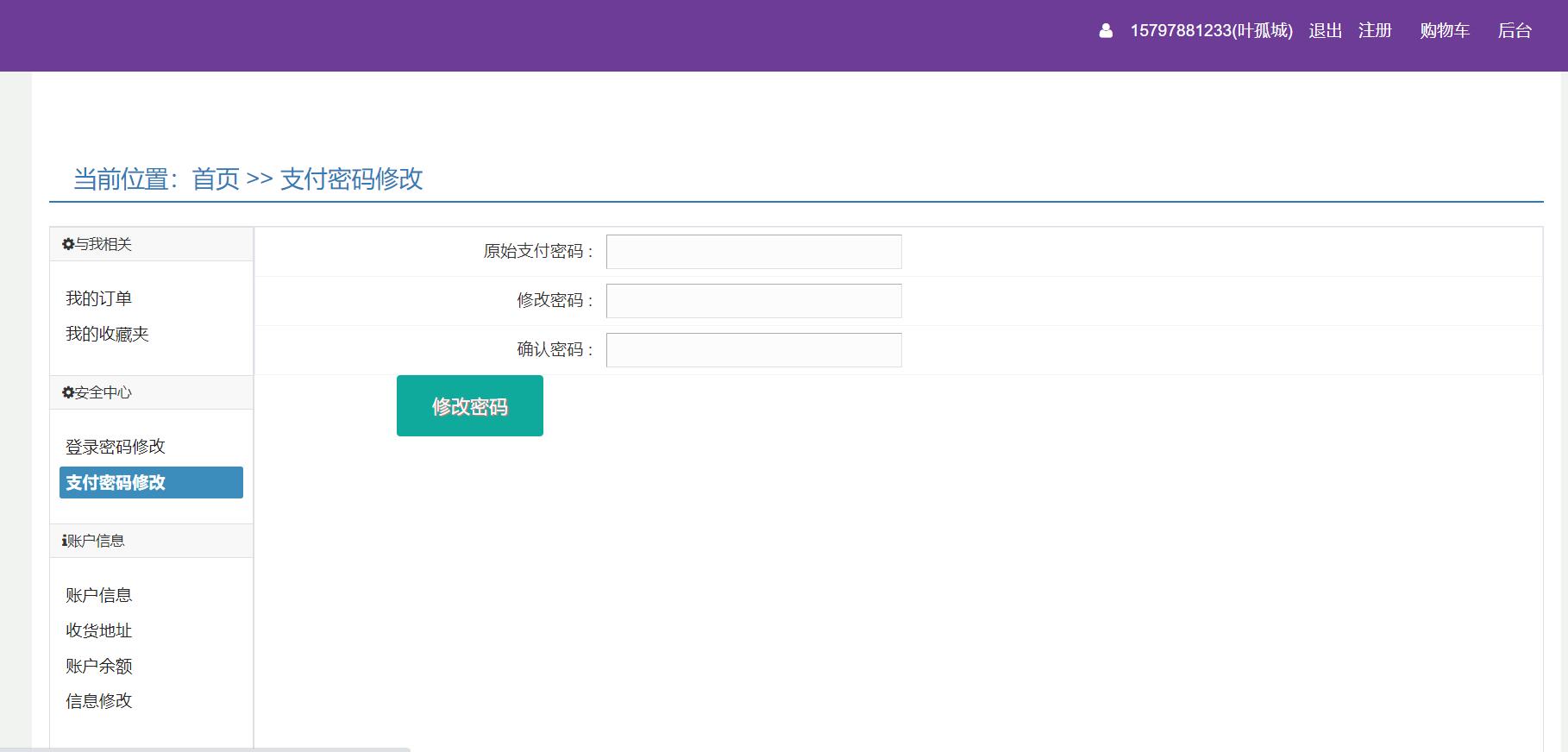Focus the 原始支付密码 input field
Screen dimensions: 1568x752
pyautogui.click(x=754, y=252)
